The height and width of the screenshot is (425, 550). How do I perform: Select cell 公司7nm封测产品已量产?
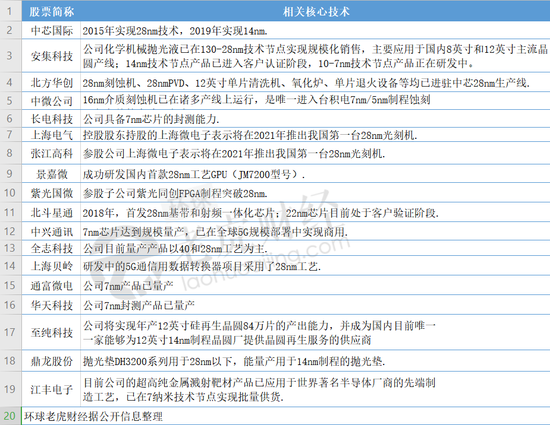(x=315, y=305)
